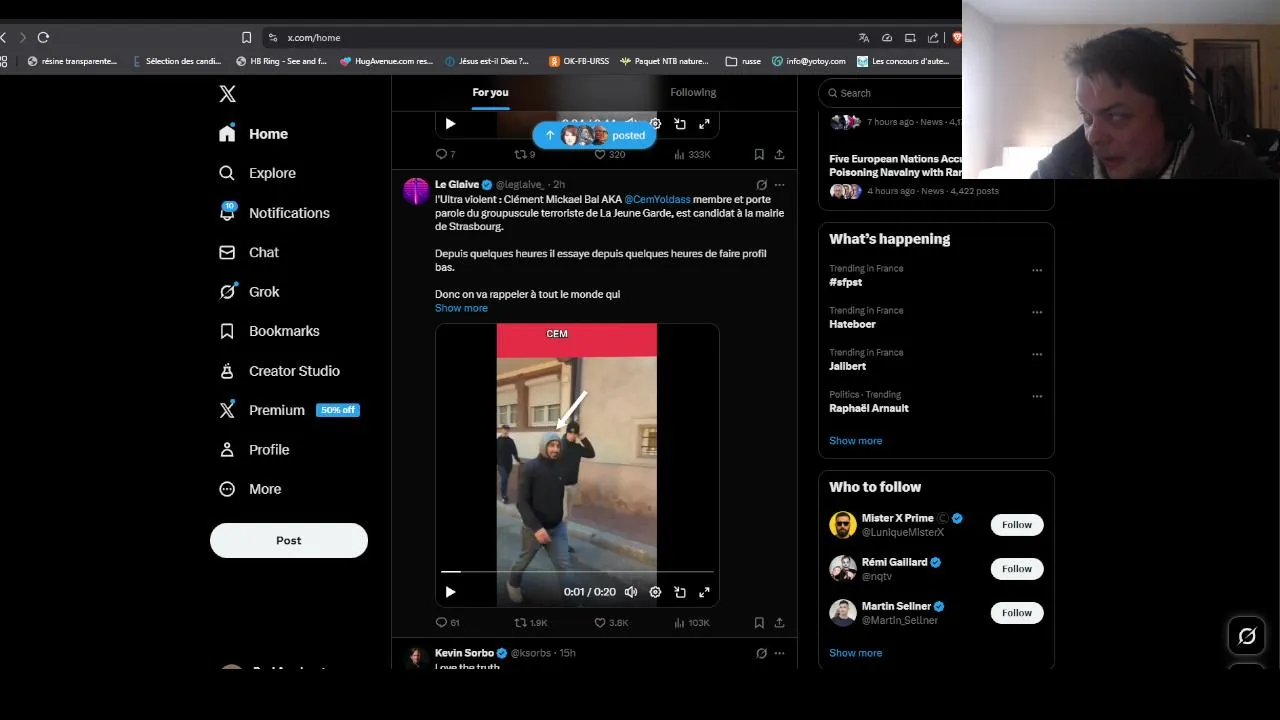The width and height of the screenshot is (1280, 720).
Task: Open Creator Studio
Action: (280, 371)
